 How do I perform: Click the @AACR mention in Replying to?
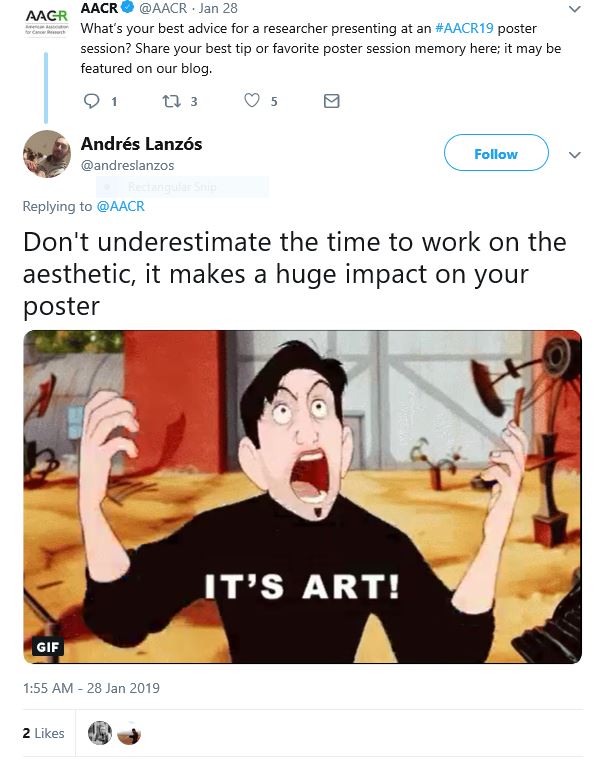pyautogui.click(x=121, y=206)
